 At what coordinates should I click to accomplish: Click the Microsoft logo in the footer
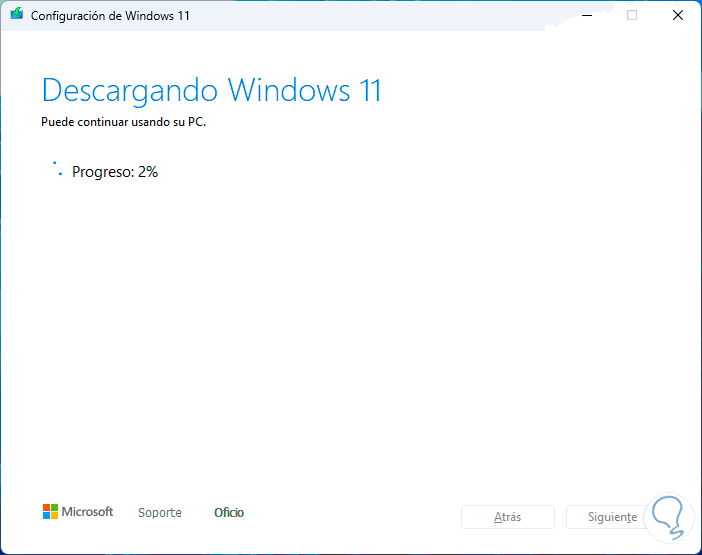(x=78, y=512)
